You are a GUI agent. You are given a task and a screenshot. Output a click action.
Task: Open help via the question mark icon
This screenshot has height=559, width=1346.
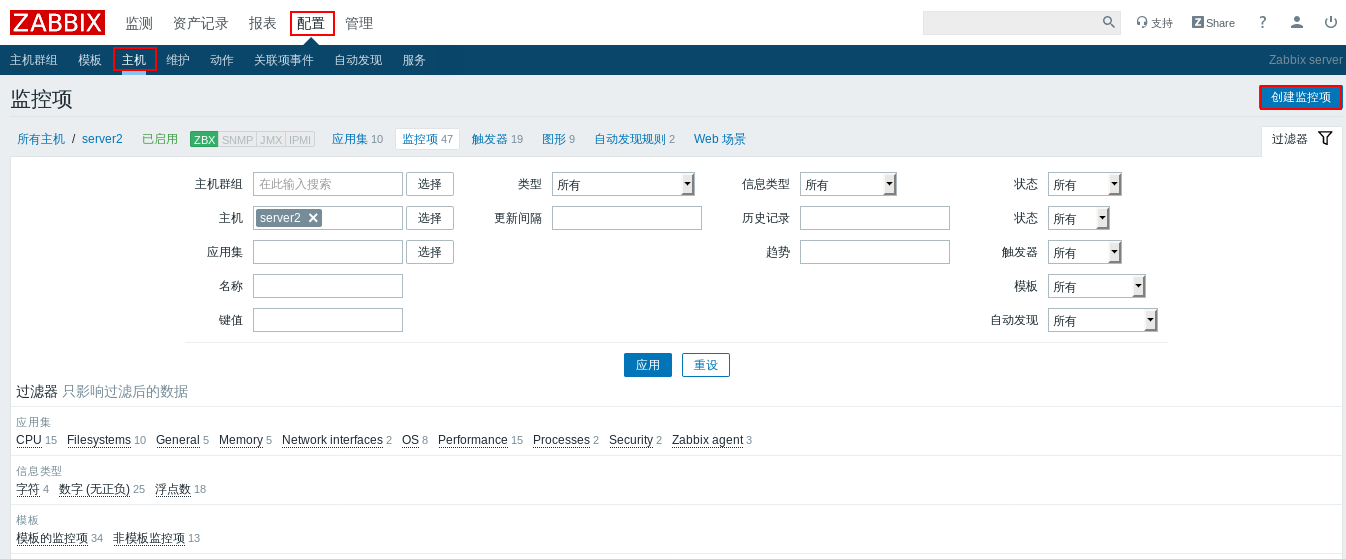pyautogui.click(x=1263, y=22)
